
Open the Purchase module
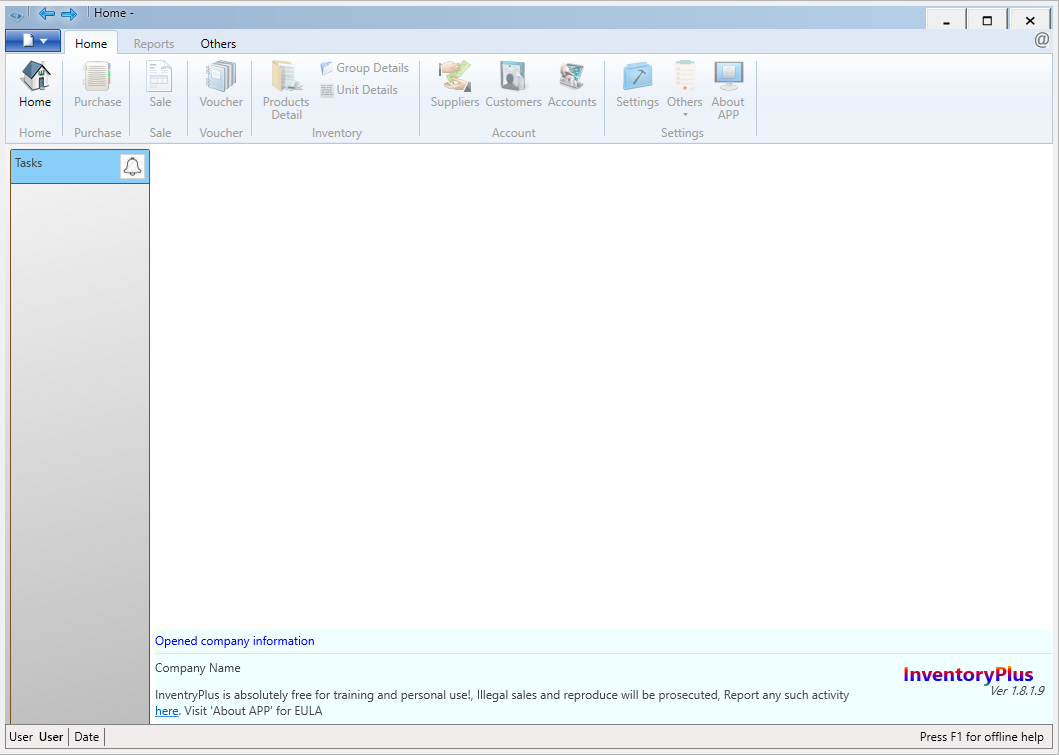coord(96,86)
